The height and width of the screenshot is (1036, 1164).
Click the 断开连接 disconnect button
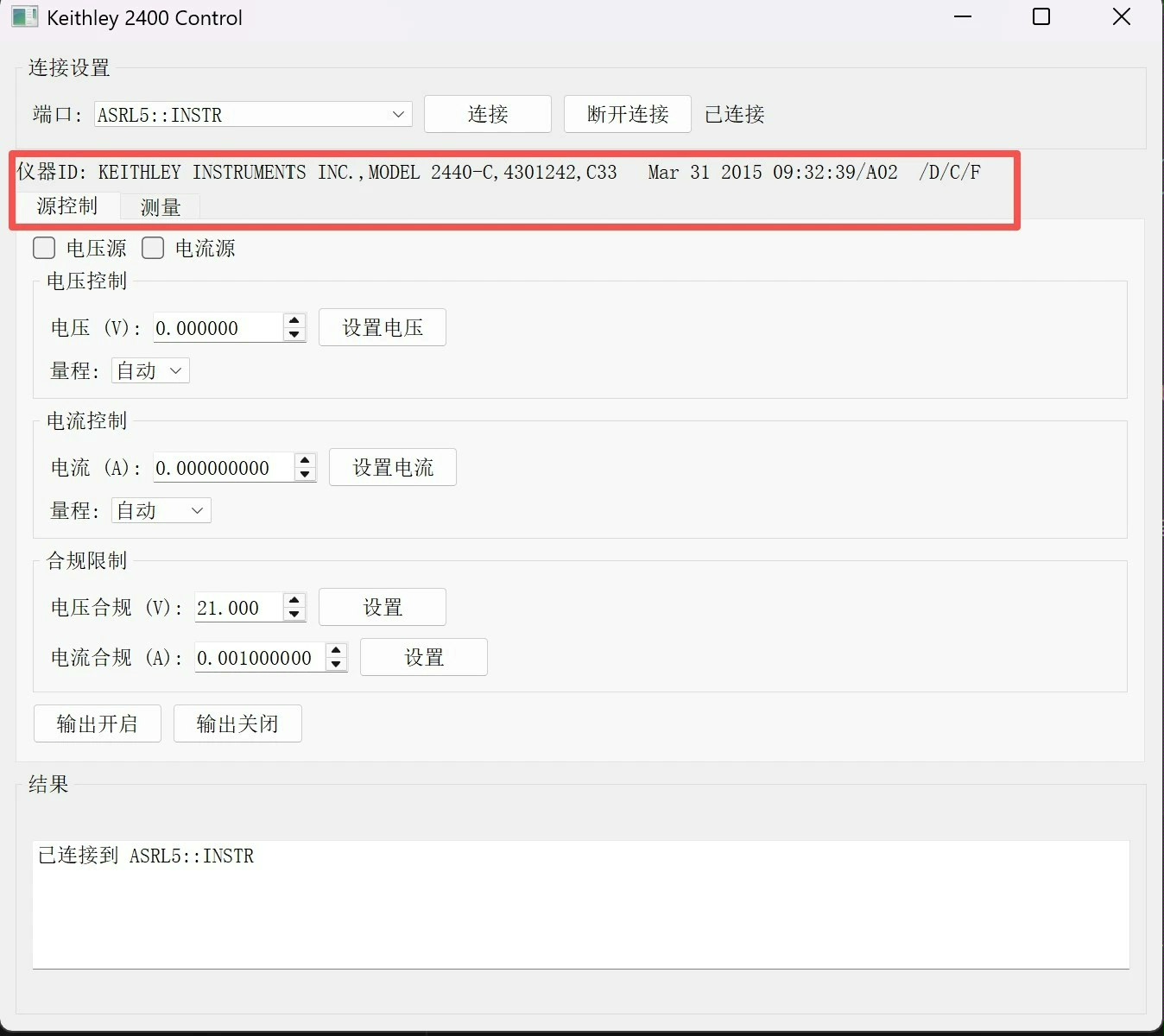(628, 114)
